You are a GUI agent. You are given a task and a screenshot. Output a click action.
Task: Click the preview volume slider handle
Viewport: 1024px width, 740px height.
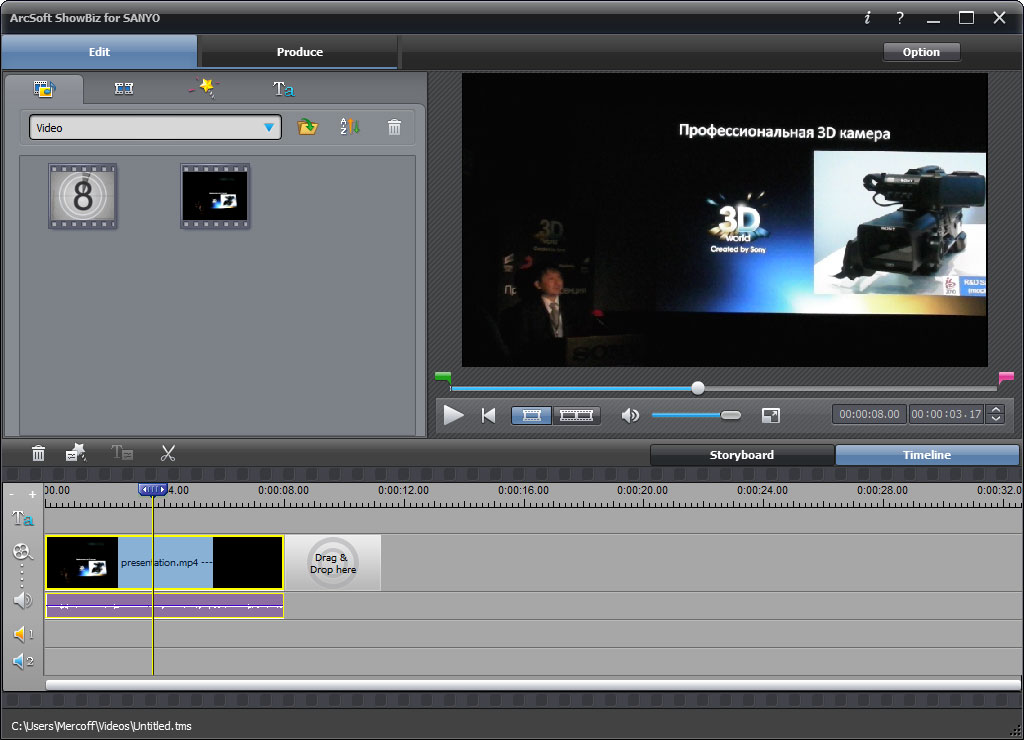(x=731, y=415)
